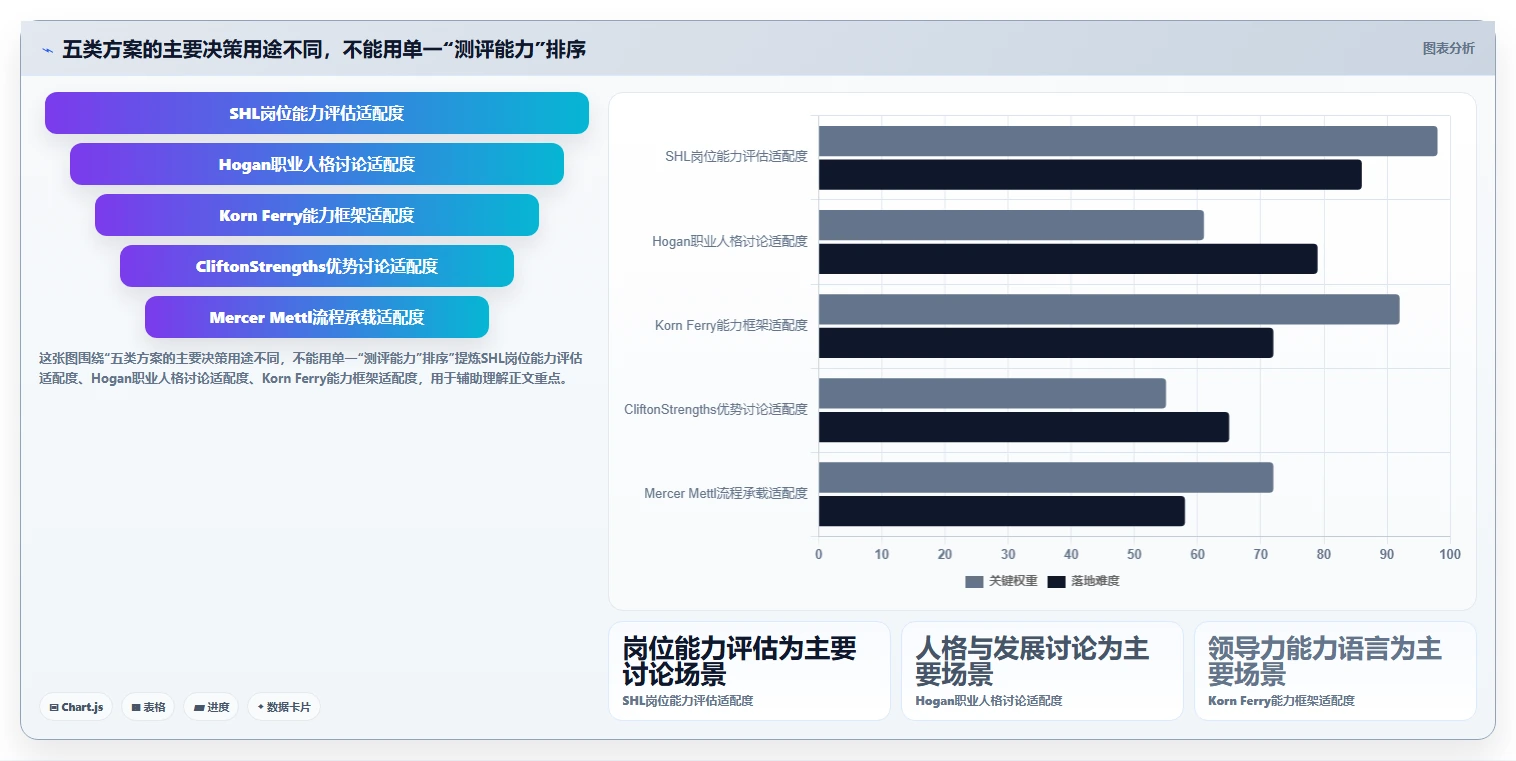Click the x-axis tick label 0
This screenshot has height=761, width=1516.
coord(819,554)
